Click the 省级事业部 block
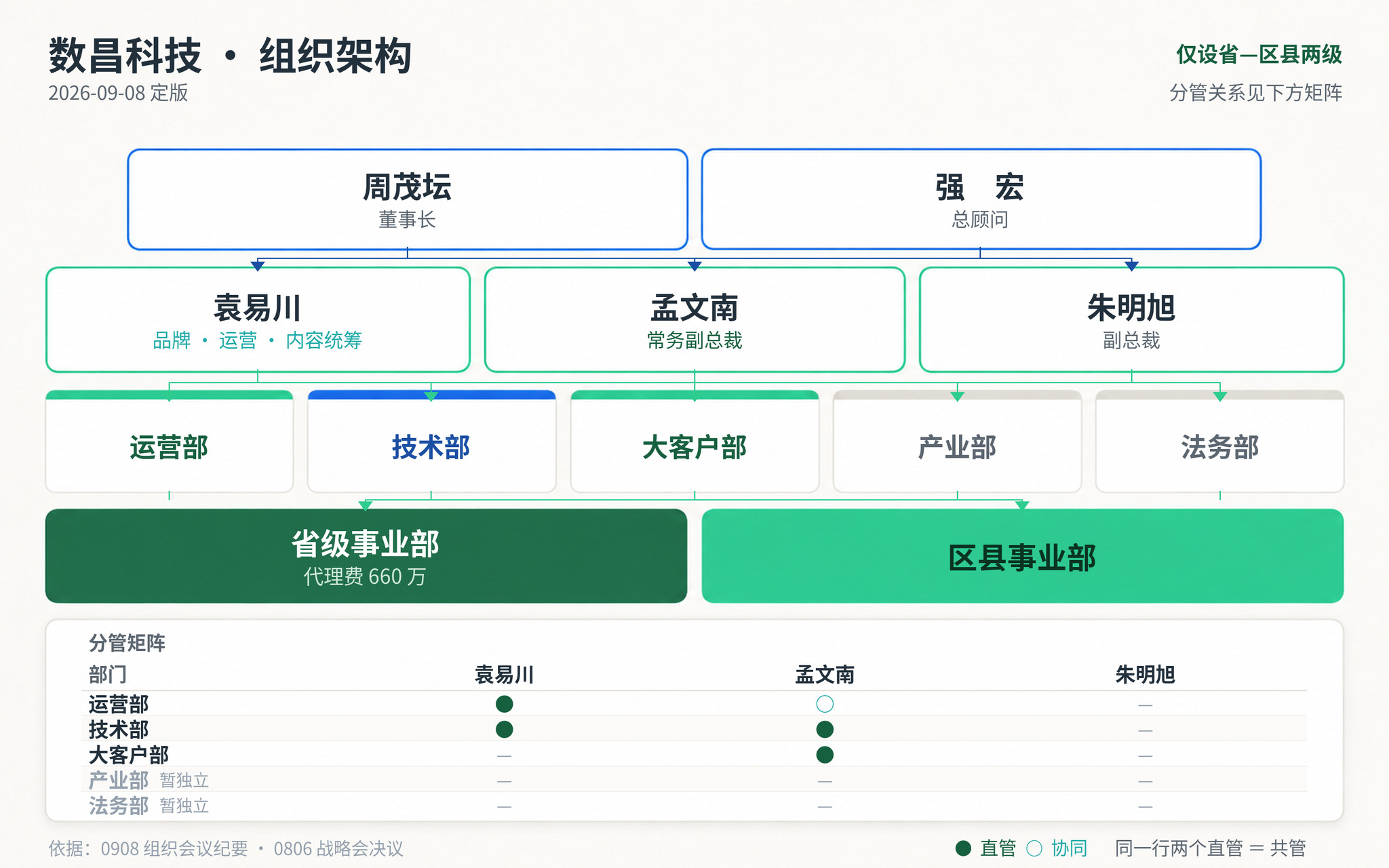1389x868 pixels. tap(366, 556)
